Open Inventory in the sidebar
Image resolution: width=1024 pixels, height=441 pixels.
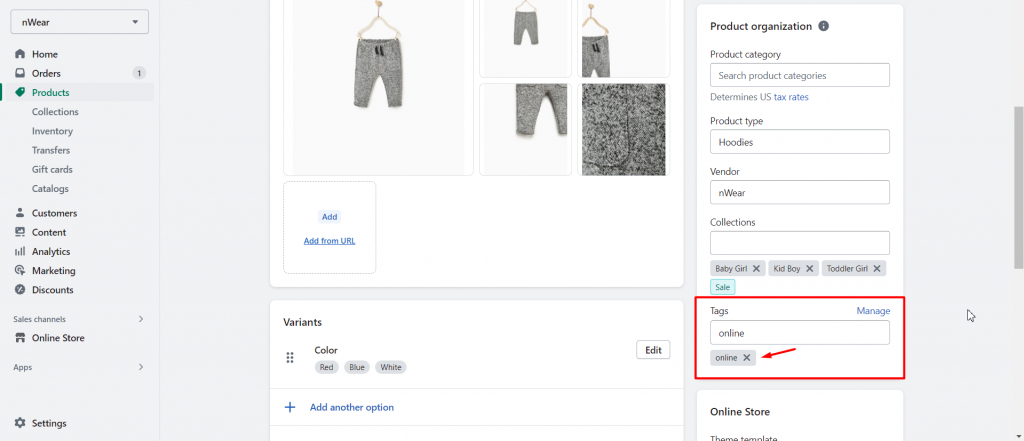click(52, 131)
